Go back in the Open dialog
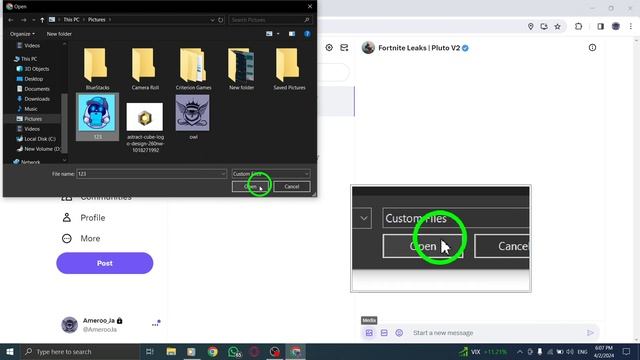640x360 pixels. click(x=11, y=20)
